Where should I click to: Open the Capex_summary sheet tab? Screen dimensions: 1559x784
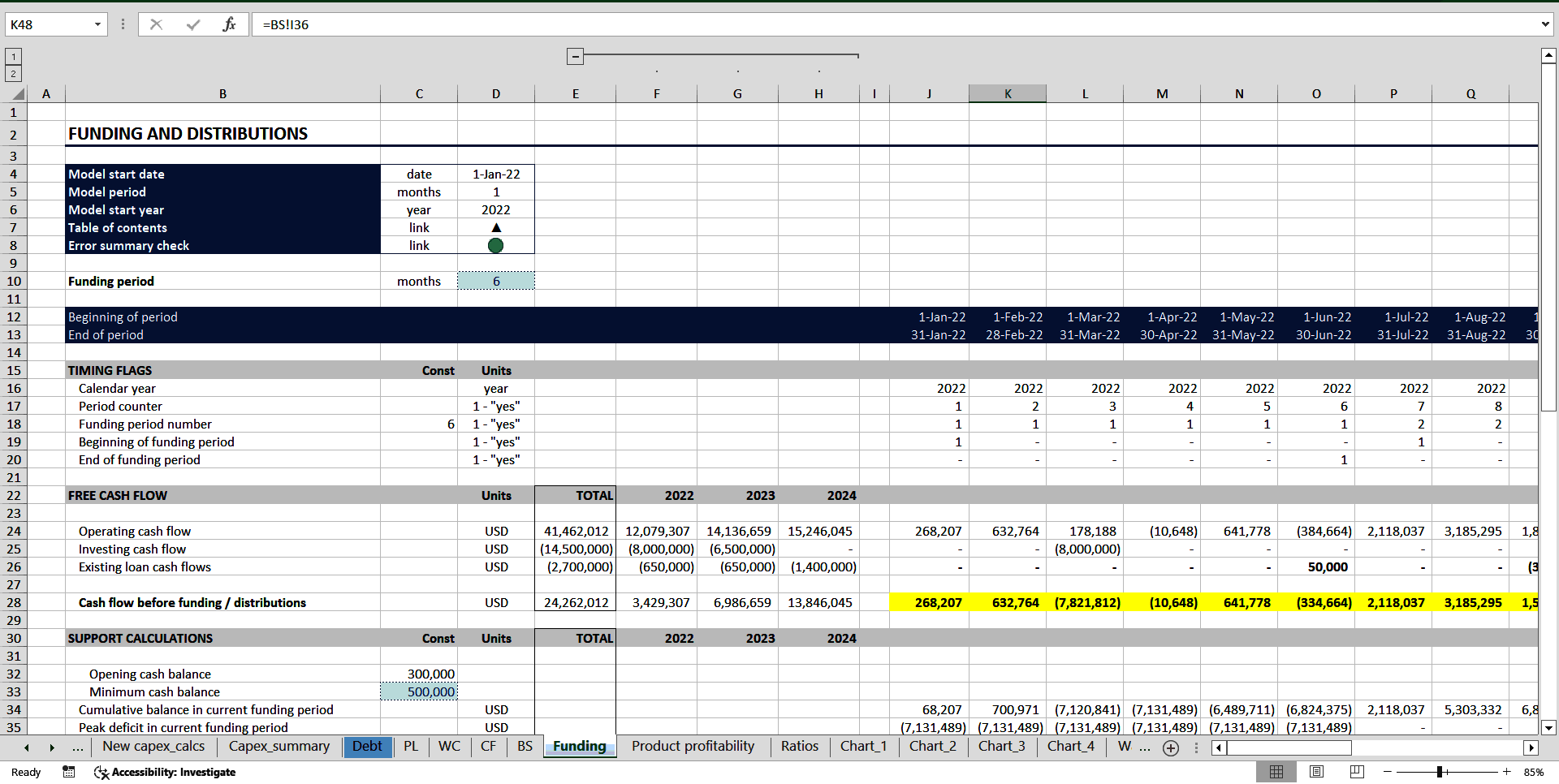(279, 746)
